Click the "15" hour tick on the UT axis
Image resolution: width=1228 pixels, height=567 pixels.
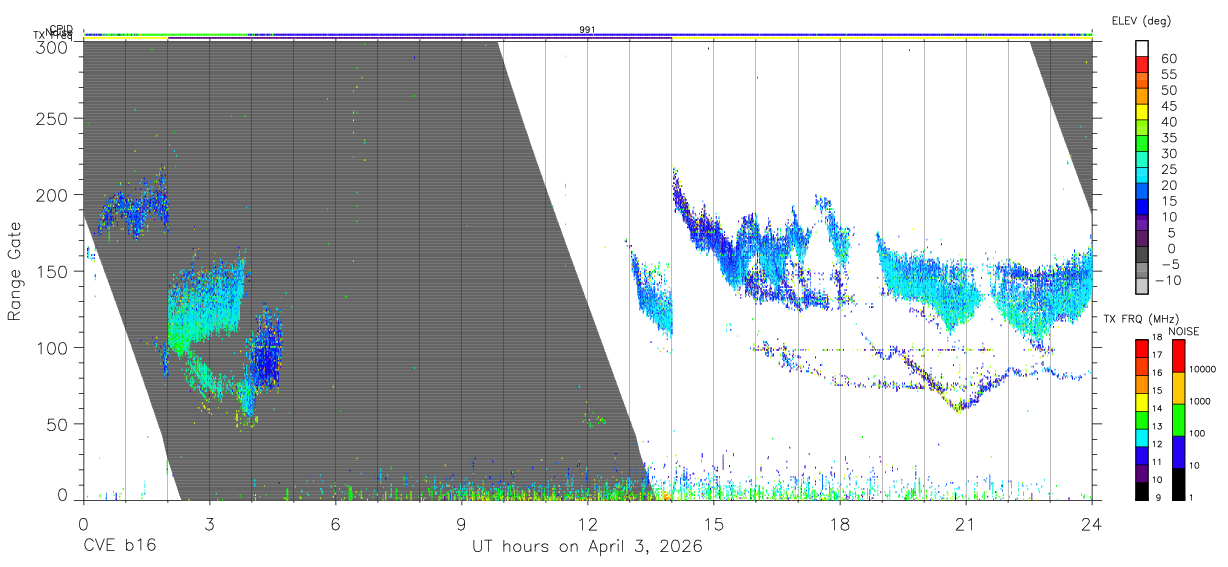tap(713, 523)
